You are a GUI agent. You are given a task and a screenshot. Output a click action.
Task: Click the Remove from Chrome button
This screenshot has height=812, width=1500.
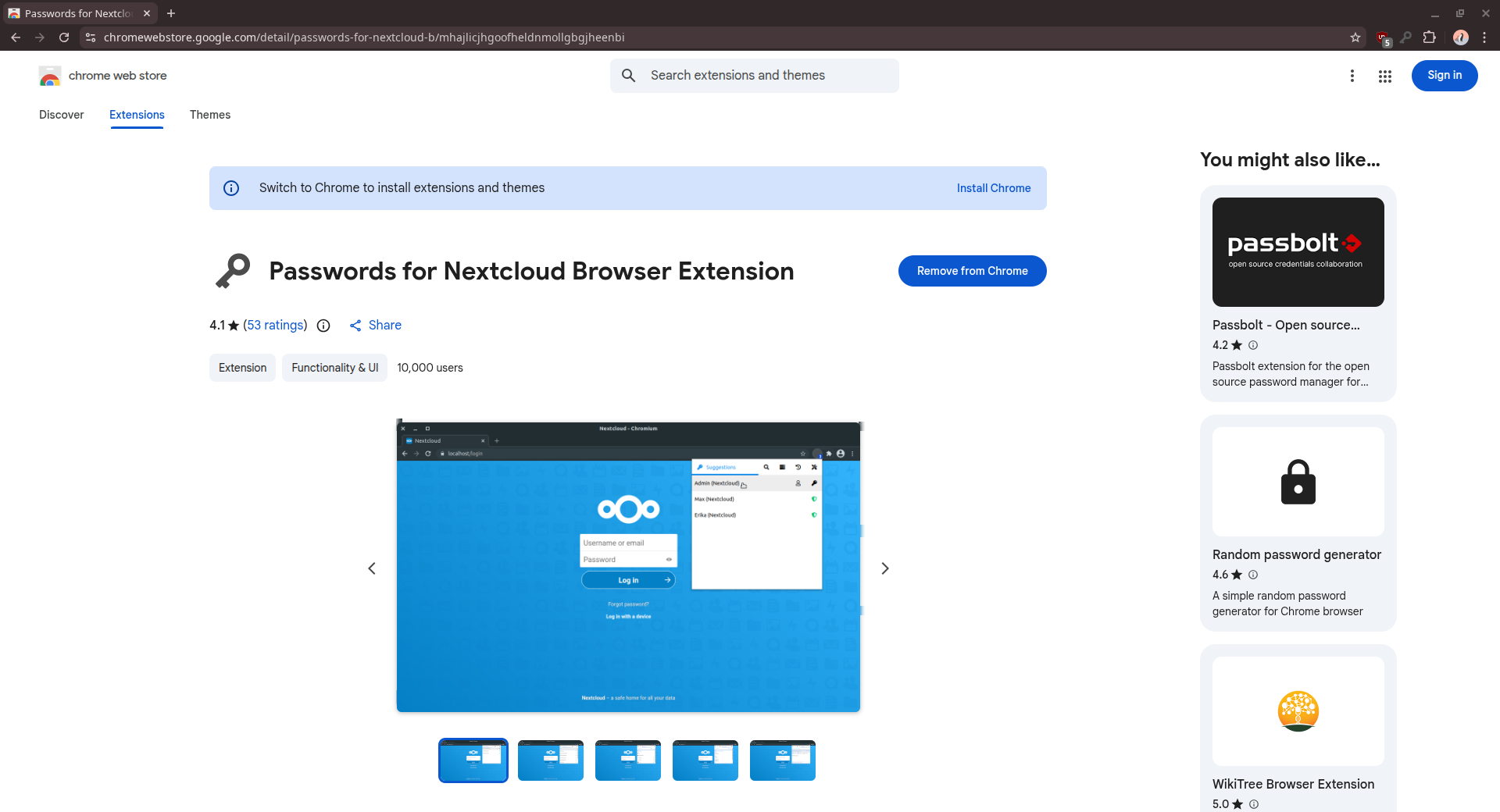[972, 271]
